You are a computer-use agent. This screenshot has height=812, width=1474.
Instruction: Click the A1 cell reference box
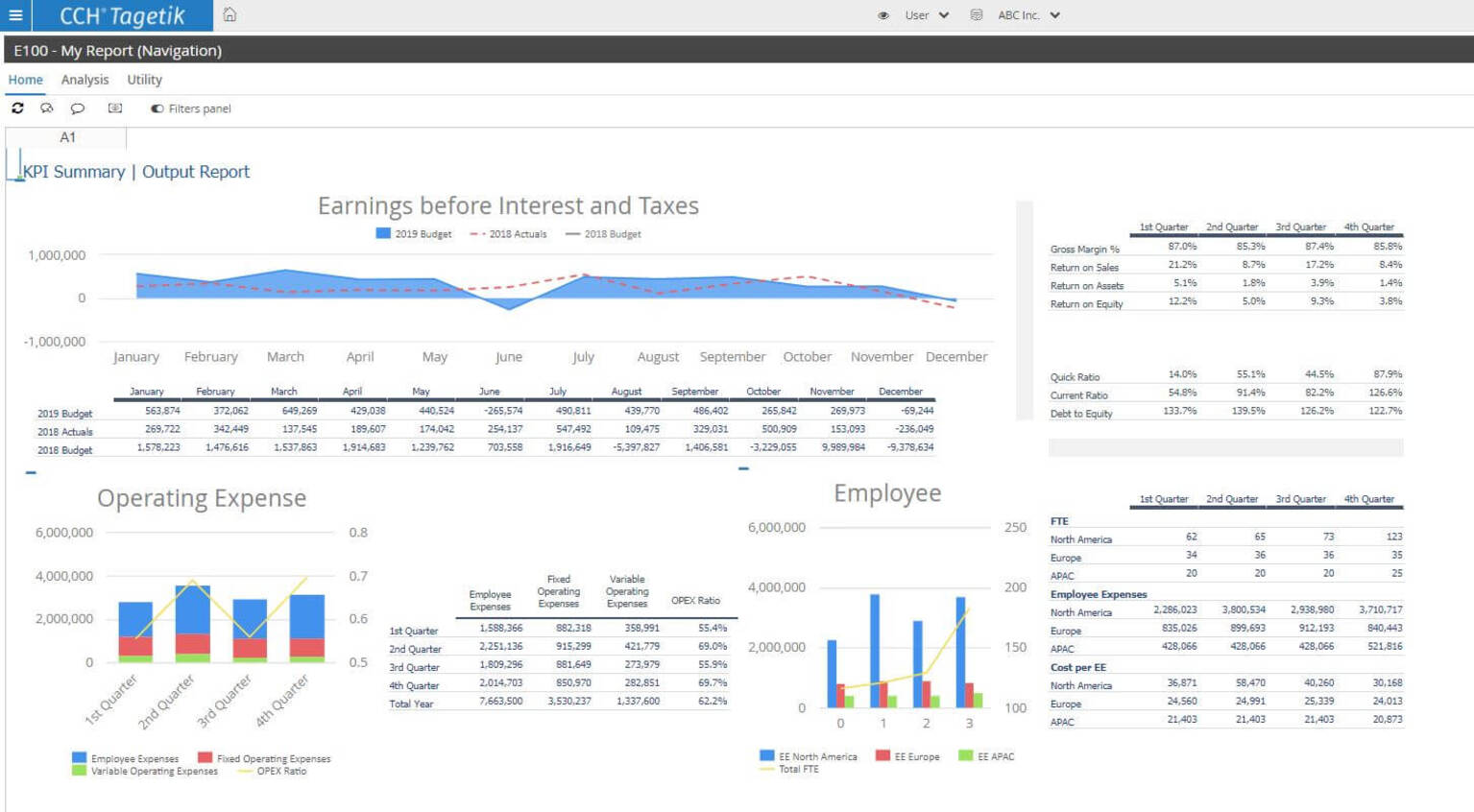coord(67,137)
